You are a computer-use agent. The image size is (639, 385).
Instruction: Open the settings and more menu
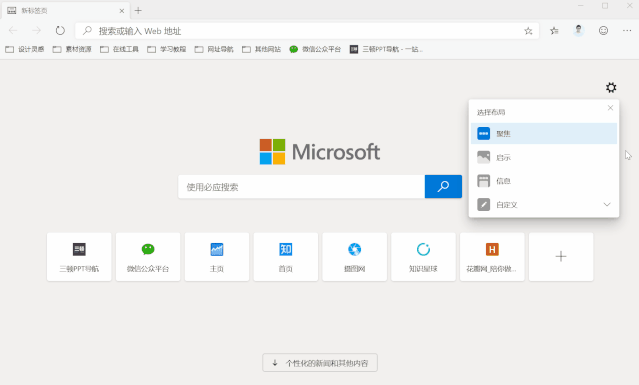point(627,31)
